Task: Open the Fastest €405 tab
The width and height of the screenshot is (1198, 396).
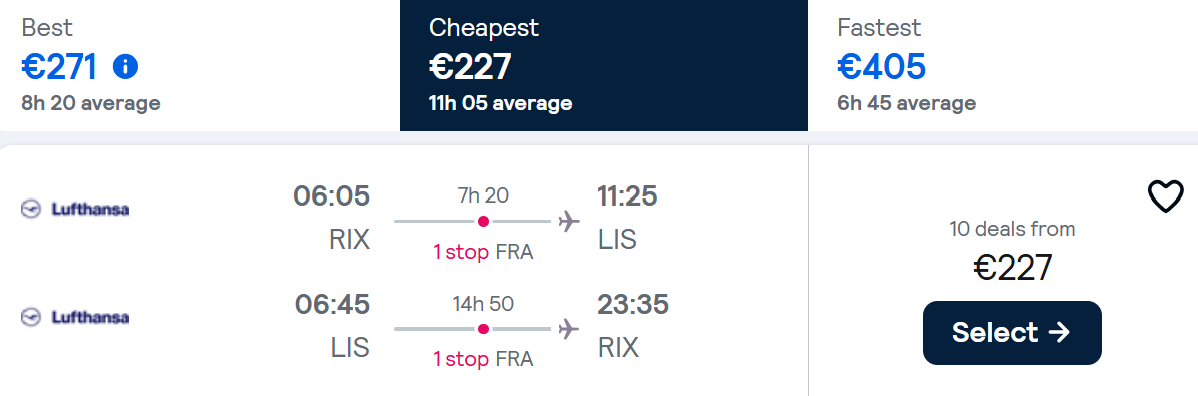Action: click(x=1002, y=65)
